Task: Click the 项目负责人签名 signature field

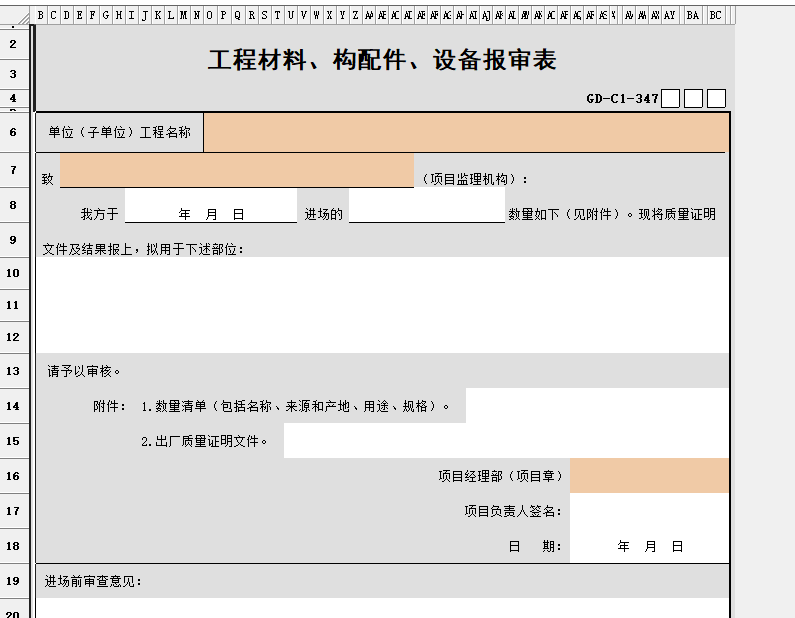Action: point(649,511)
